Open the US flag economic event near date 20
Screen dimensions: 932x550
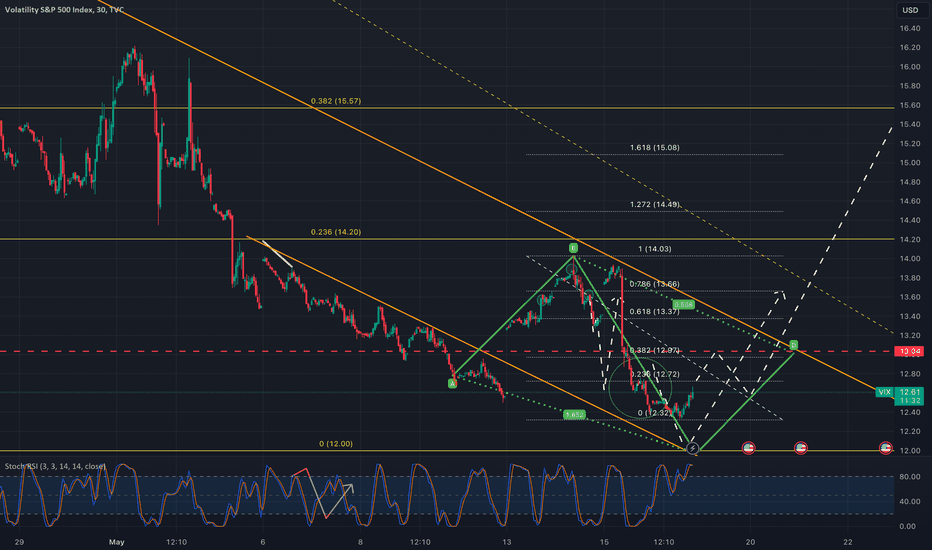click(x=748, y=448)
